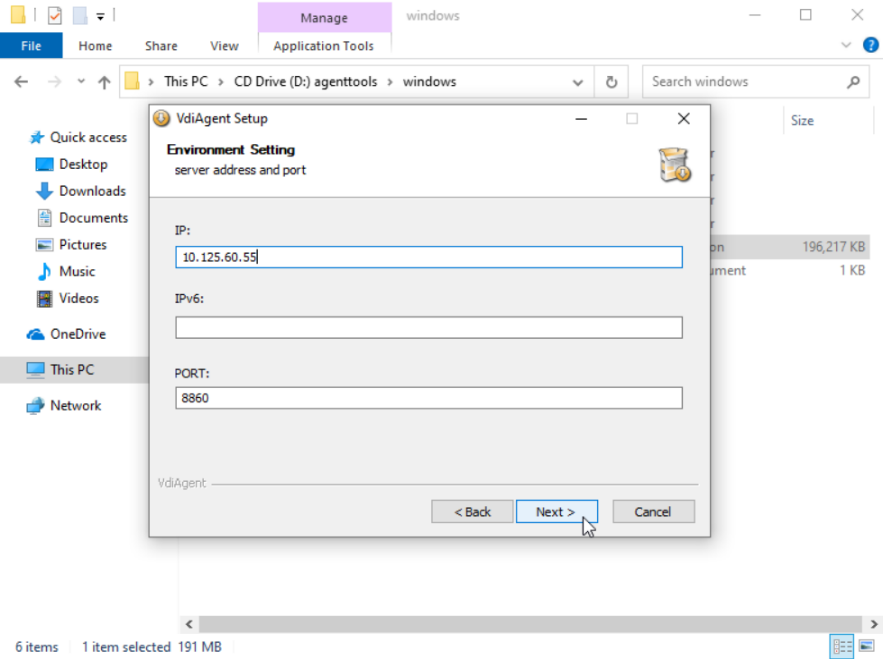This screenshot has width=883, height=659.
Task: Open the Customize Quick Access Toolbar dropdown
Action: 100,16
